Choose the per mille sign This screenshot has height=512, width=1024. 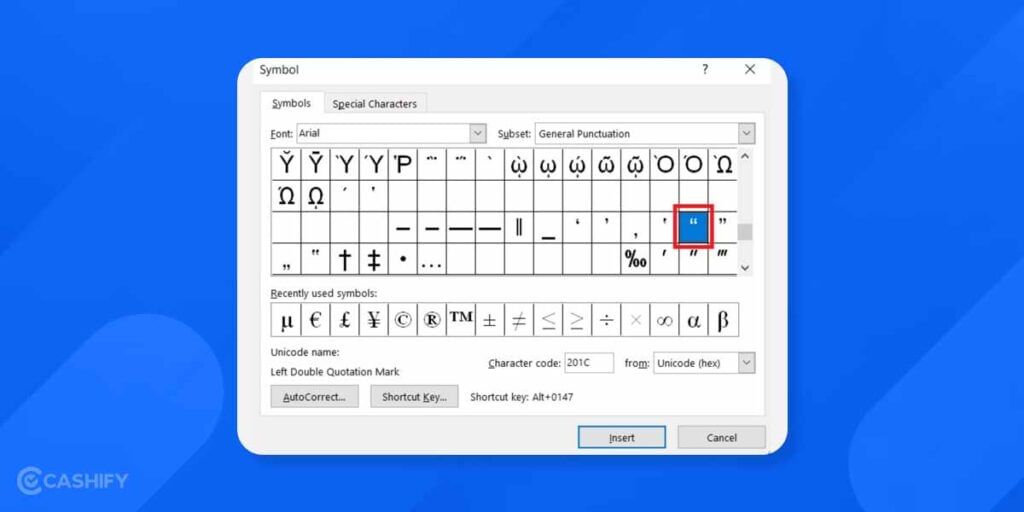pos(635,259)
